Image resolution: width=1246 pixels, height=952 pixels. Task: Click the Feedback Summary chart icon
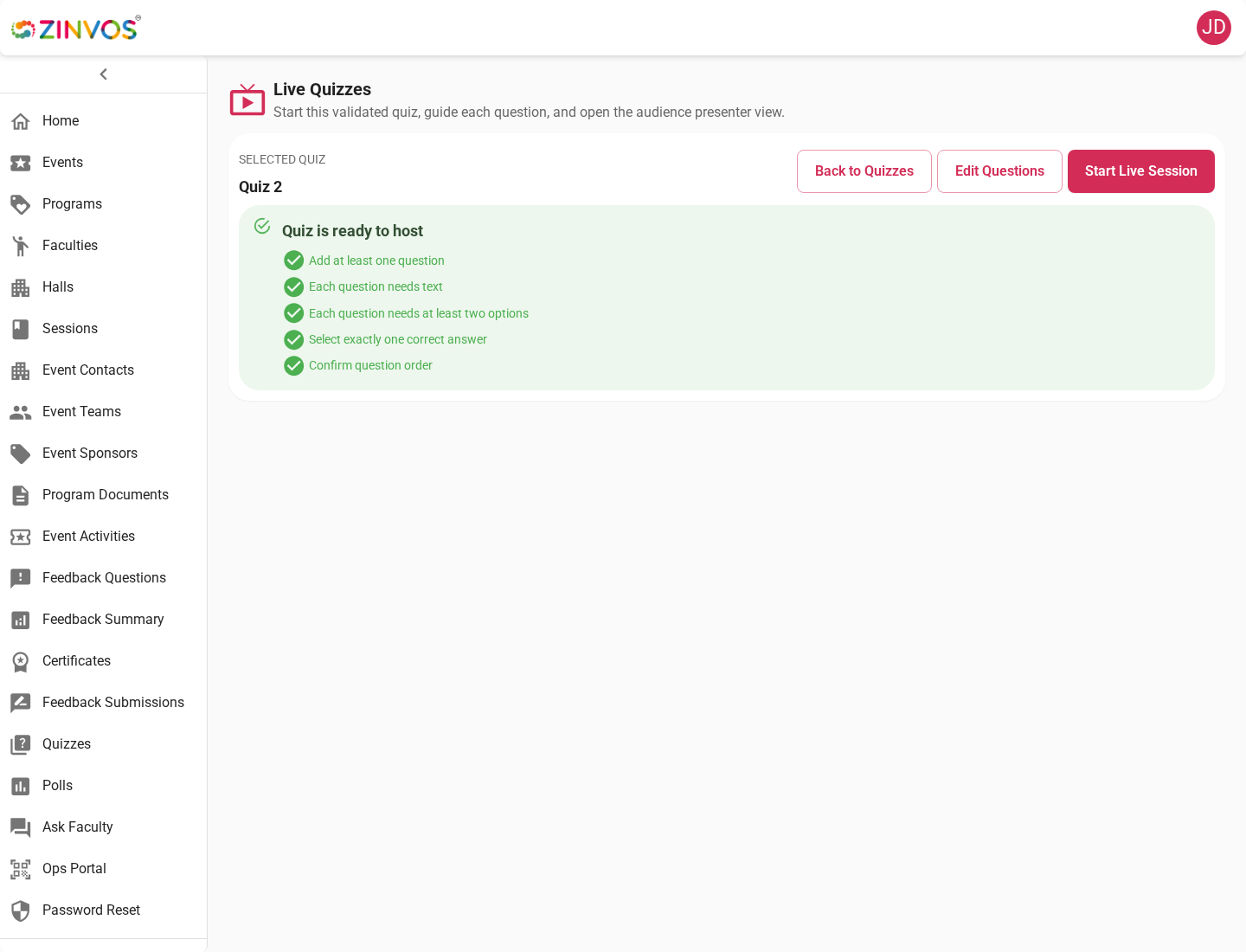coord(21,620)
